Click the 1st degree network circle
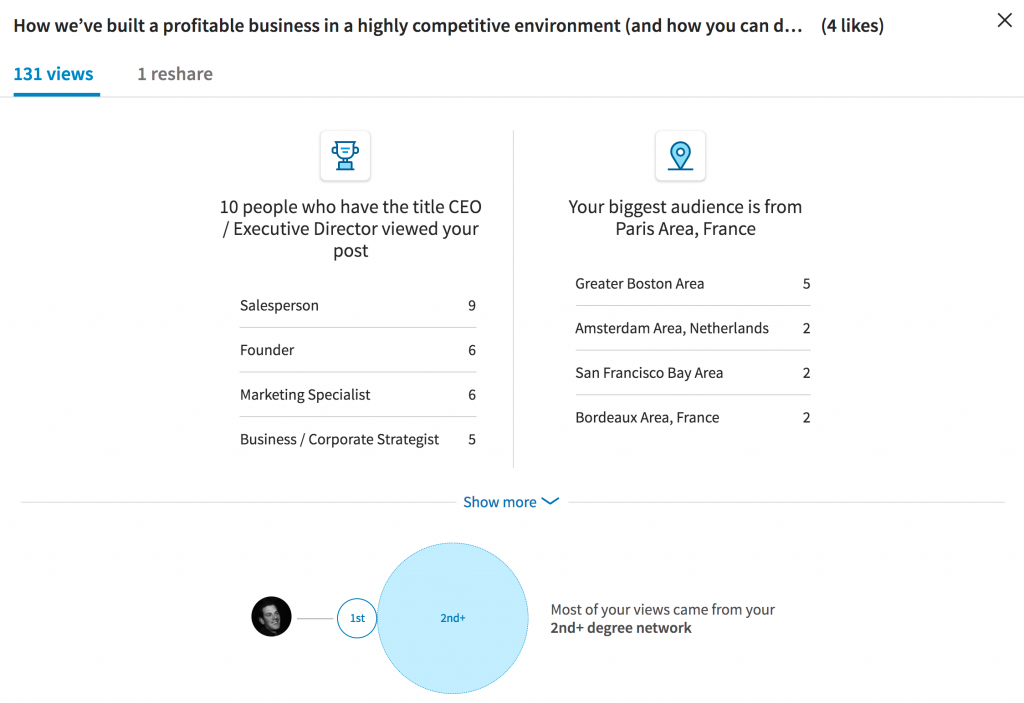1024x703 pixels. [x=357, y=618]
